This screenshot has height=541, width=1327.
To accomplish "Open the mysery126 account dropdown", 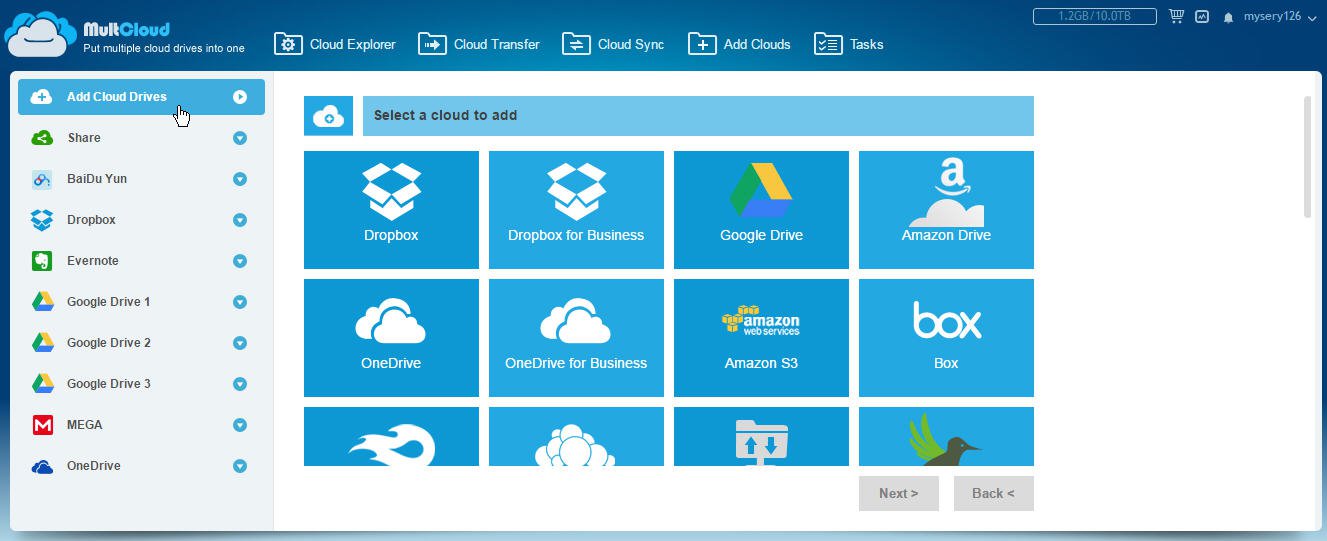I will click(1279, 17).
